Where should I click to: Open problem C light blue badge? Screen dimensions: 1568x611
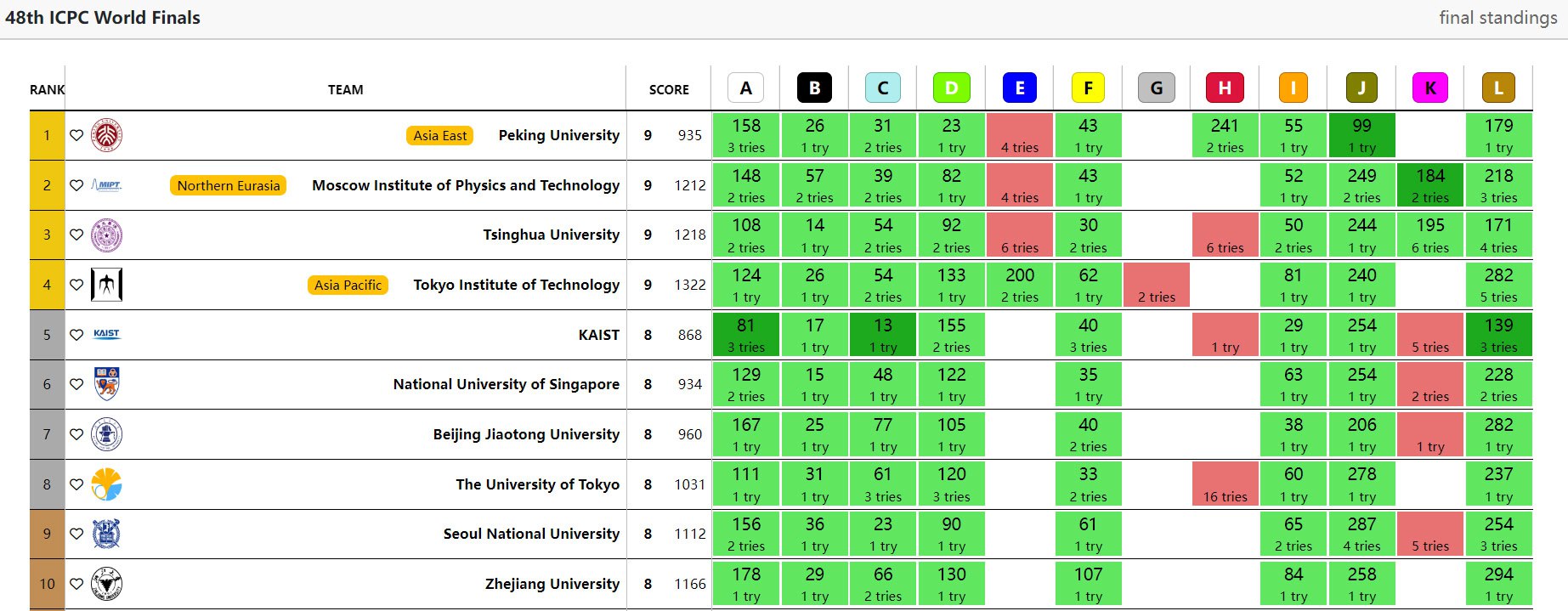pyautogui.click(x=883, y=88)
